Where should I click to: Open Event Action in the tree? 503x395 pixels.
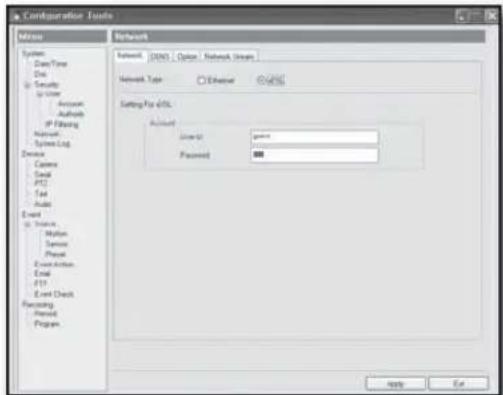click(54, 264)
